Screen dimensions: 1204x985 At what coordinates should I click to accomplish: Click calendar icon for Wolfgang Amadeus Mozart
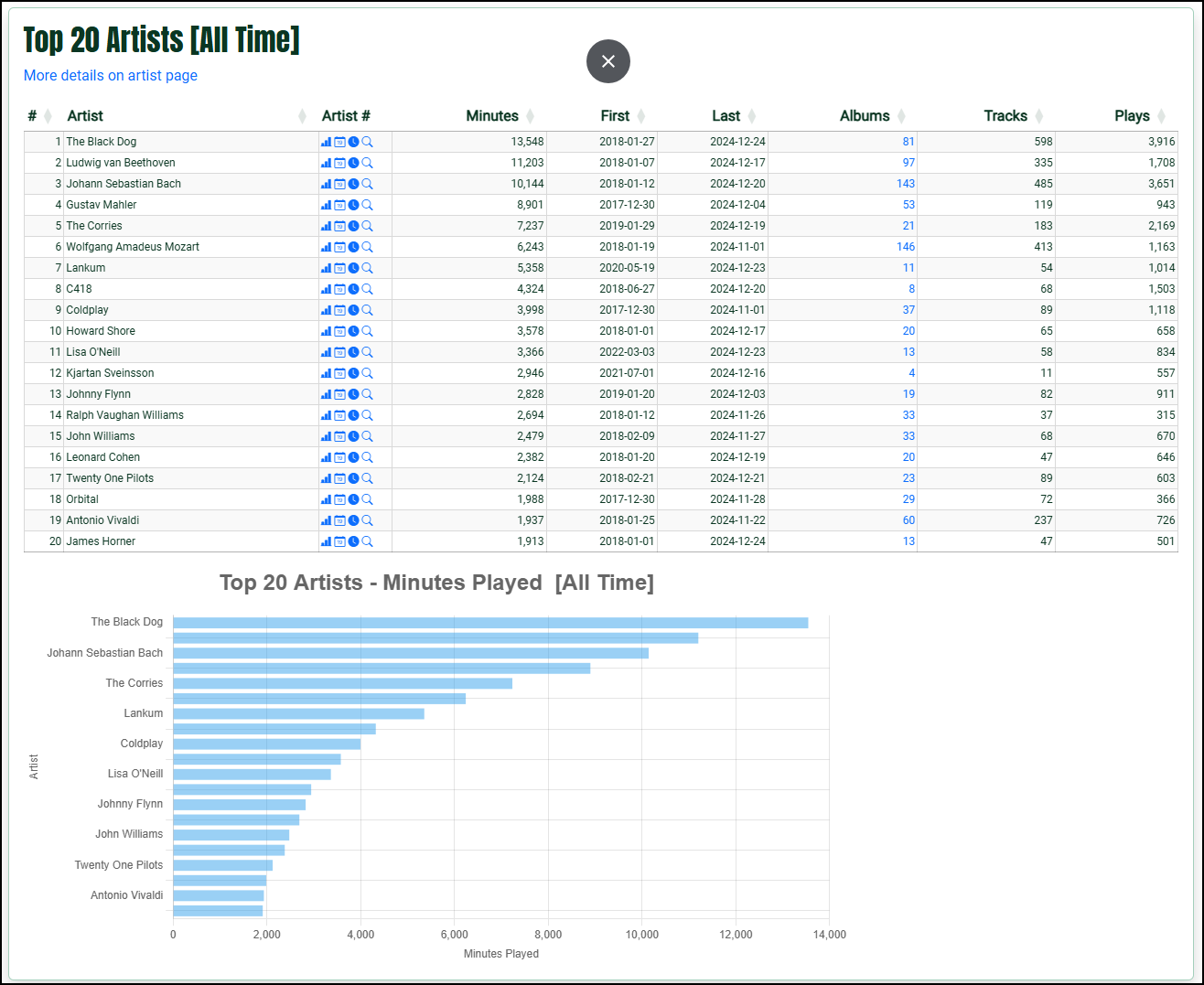339,247
